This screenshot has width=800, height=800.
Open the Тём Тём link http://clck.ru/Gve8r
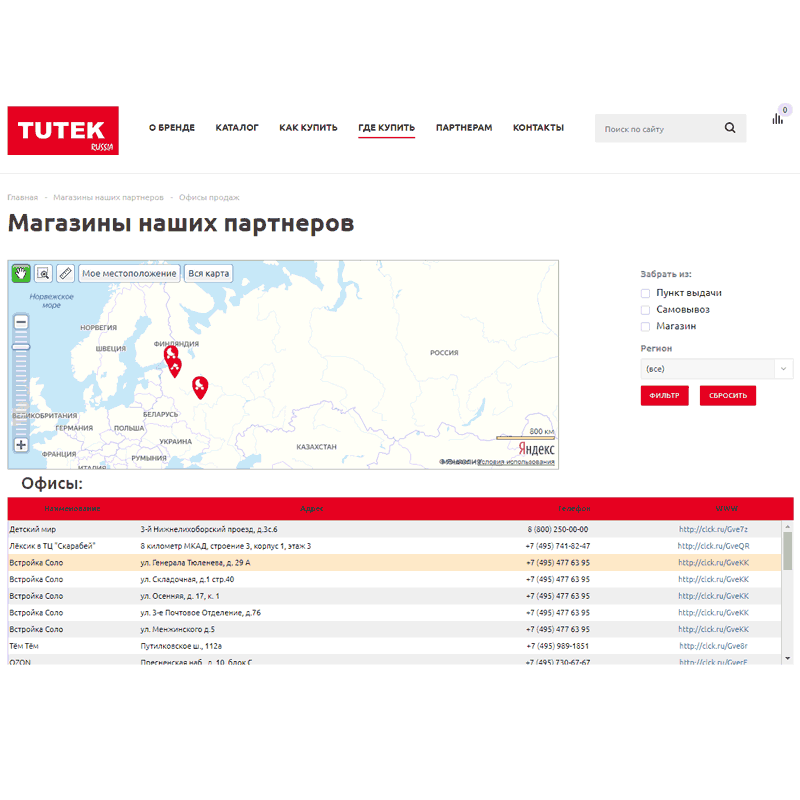(713, 646)
